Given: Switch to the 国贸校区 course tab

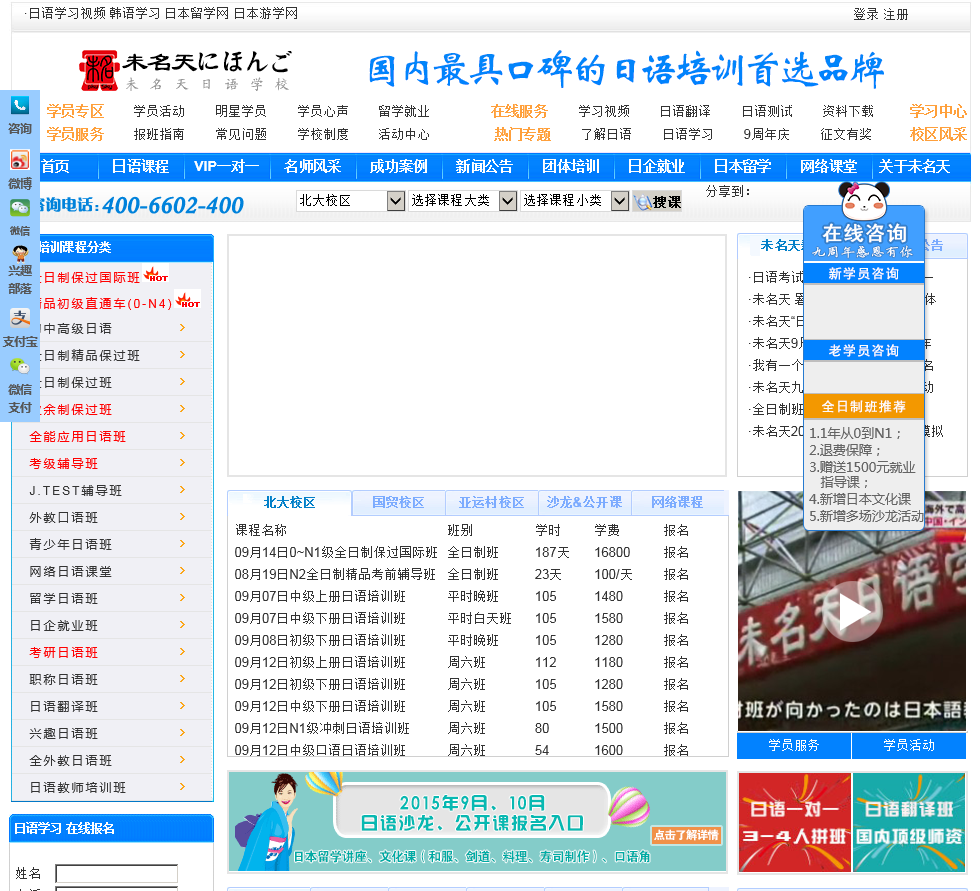Looking at the screenshot, I should pyautogui.click(x=398, y=502).
